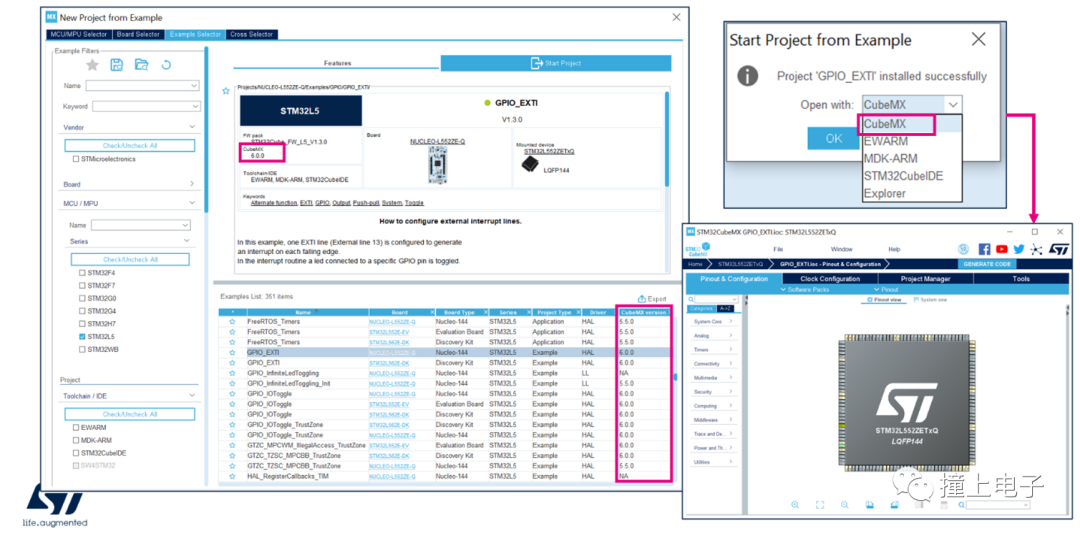Click OK in Start Project dialog

click(833, 138)
